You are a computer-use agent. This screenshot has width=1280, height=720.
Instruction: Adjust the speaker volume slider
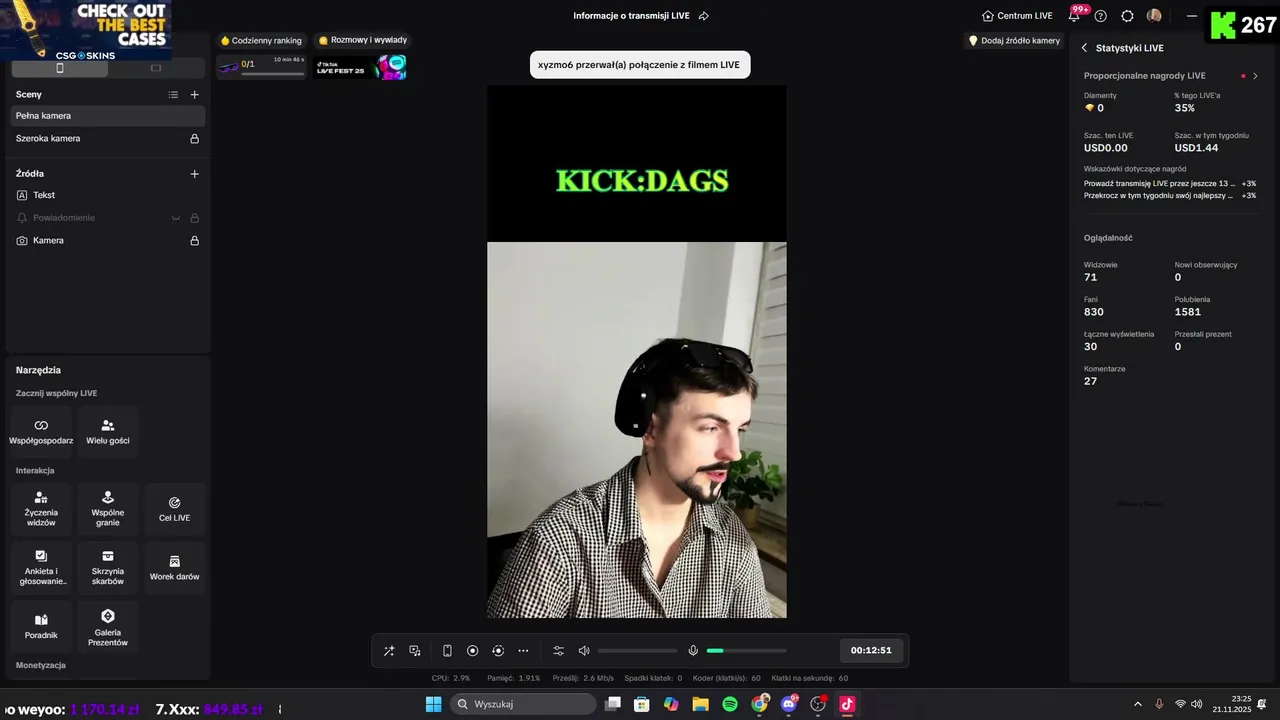pyautogui.click(x=637, y=651)
